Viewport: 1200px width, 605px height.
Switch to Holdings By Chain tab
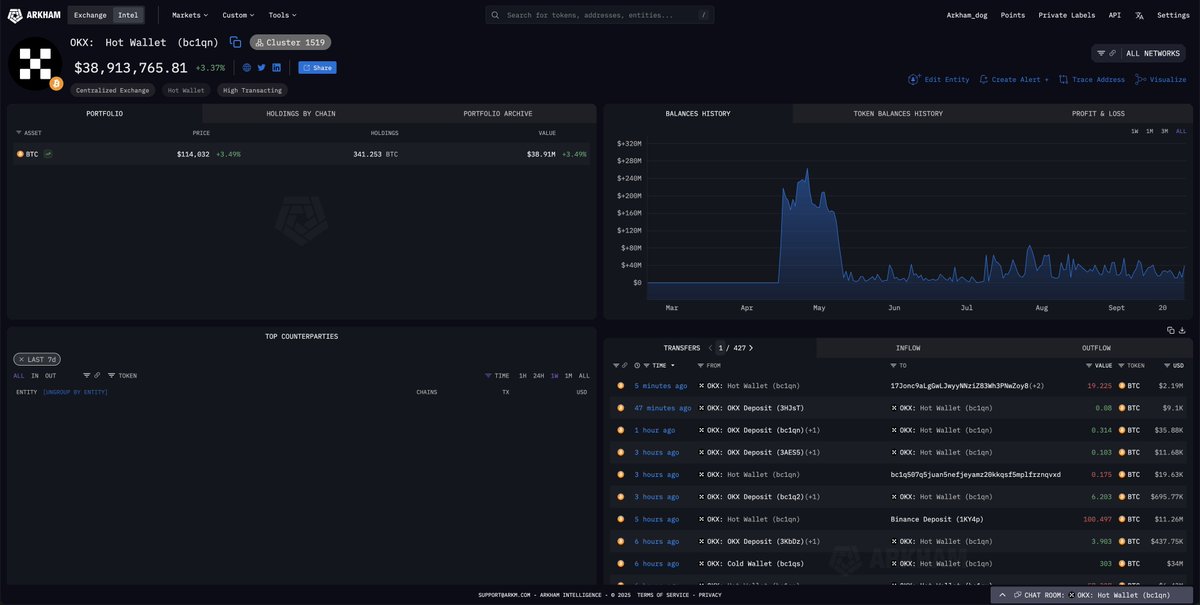(300, 114)
